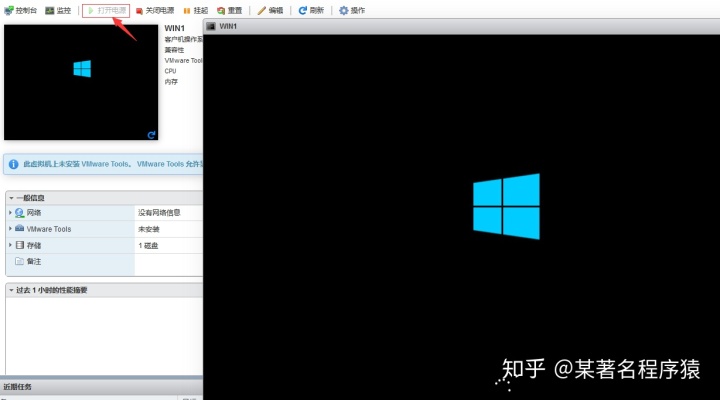Click the 兼容性 compatibility label
The width and height of the screenshot is (720, 400).
tap(174, 50)
